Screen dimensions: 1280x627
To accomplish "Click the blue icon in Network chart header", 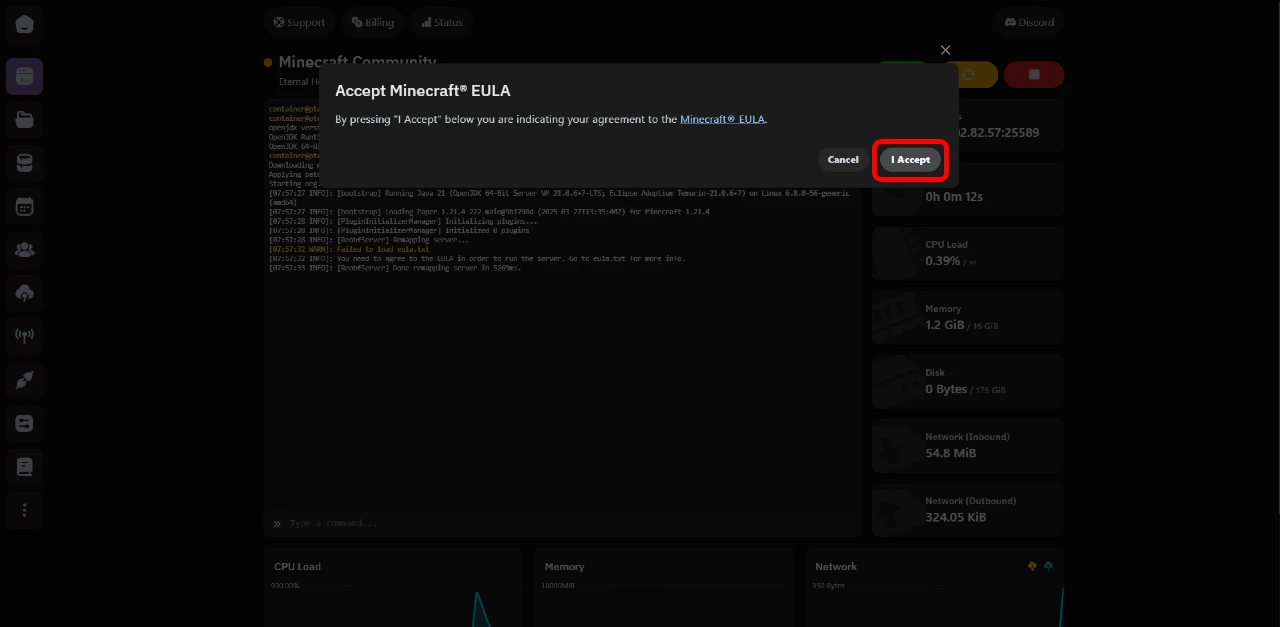I will (x=1048, y=566).
